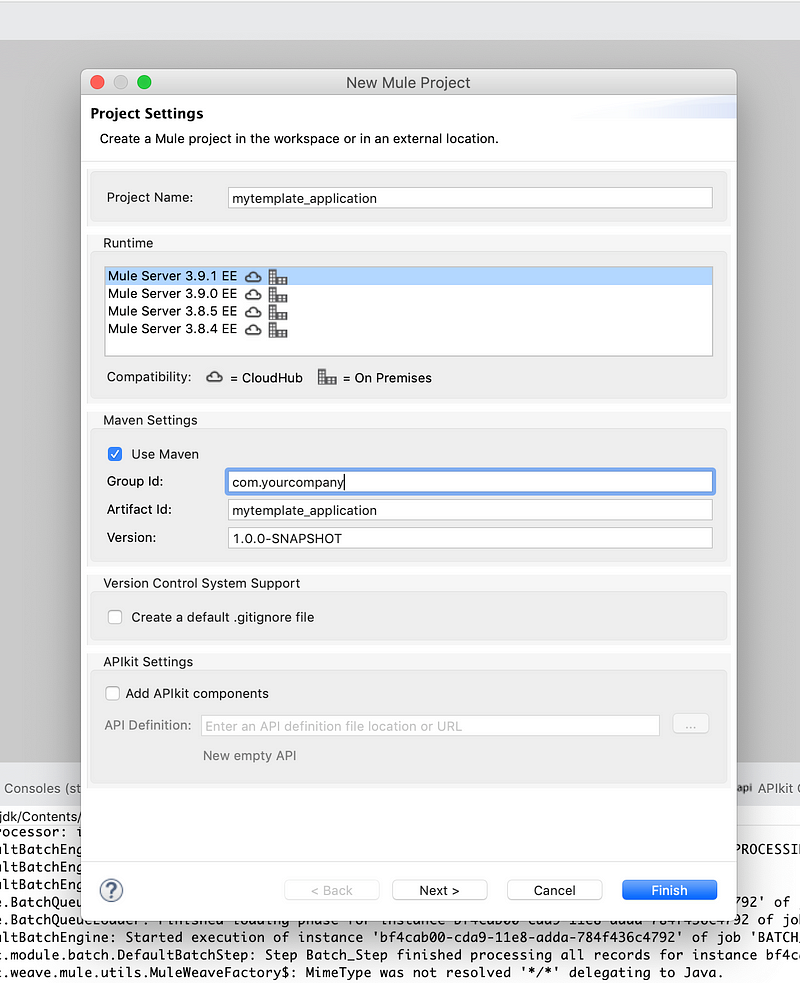Focus the Project Name field

[470, 198]
